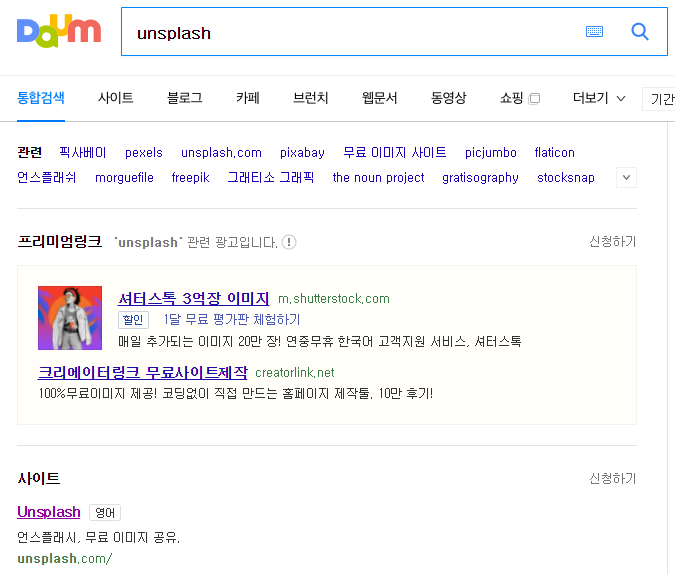The width and height of the screenshot is (675, 574).
Task: Click related keyword 언스플래쉬
Action: click(46, 177)
